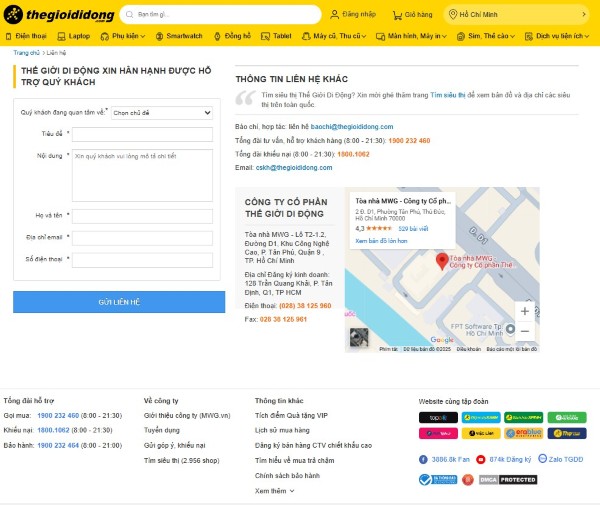This screenshot has height=505, width=600.
Task: Expand Xem thêm in footer
Action: pos(274,491)
